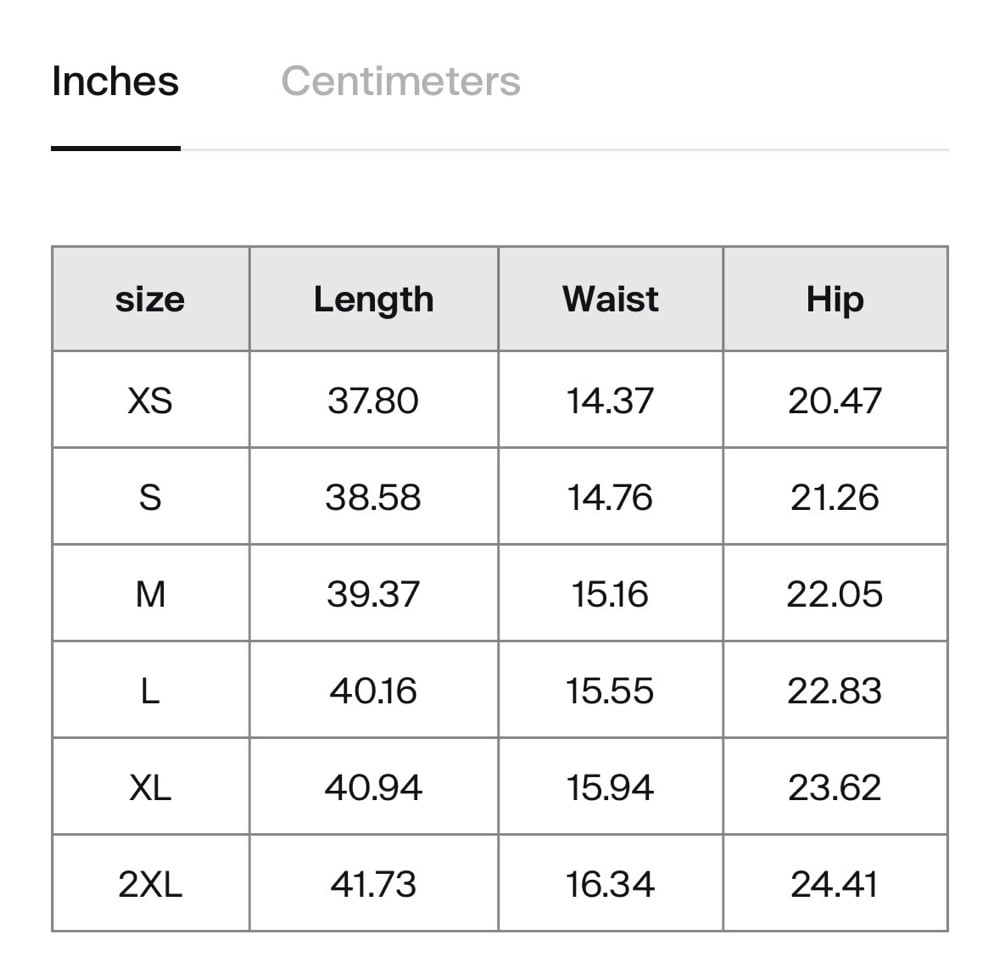1000x980 pixels.
Task: Switch to the Inches tab
Action: tap(115, 81)
